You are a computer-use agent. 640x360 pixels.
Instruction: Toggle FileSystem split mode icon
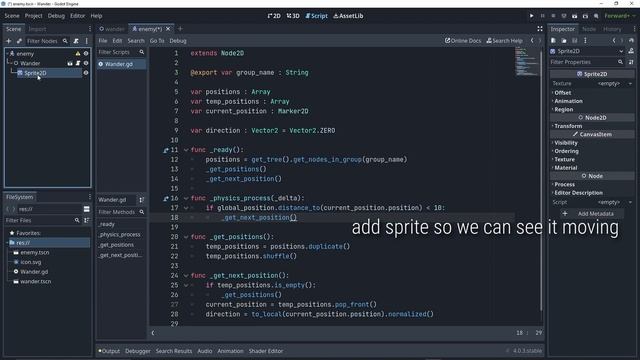coord(87,209)
